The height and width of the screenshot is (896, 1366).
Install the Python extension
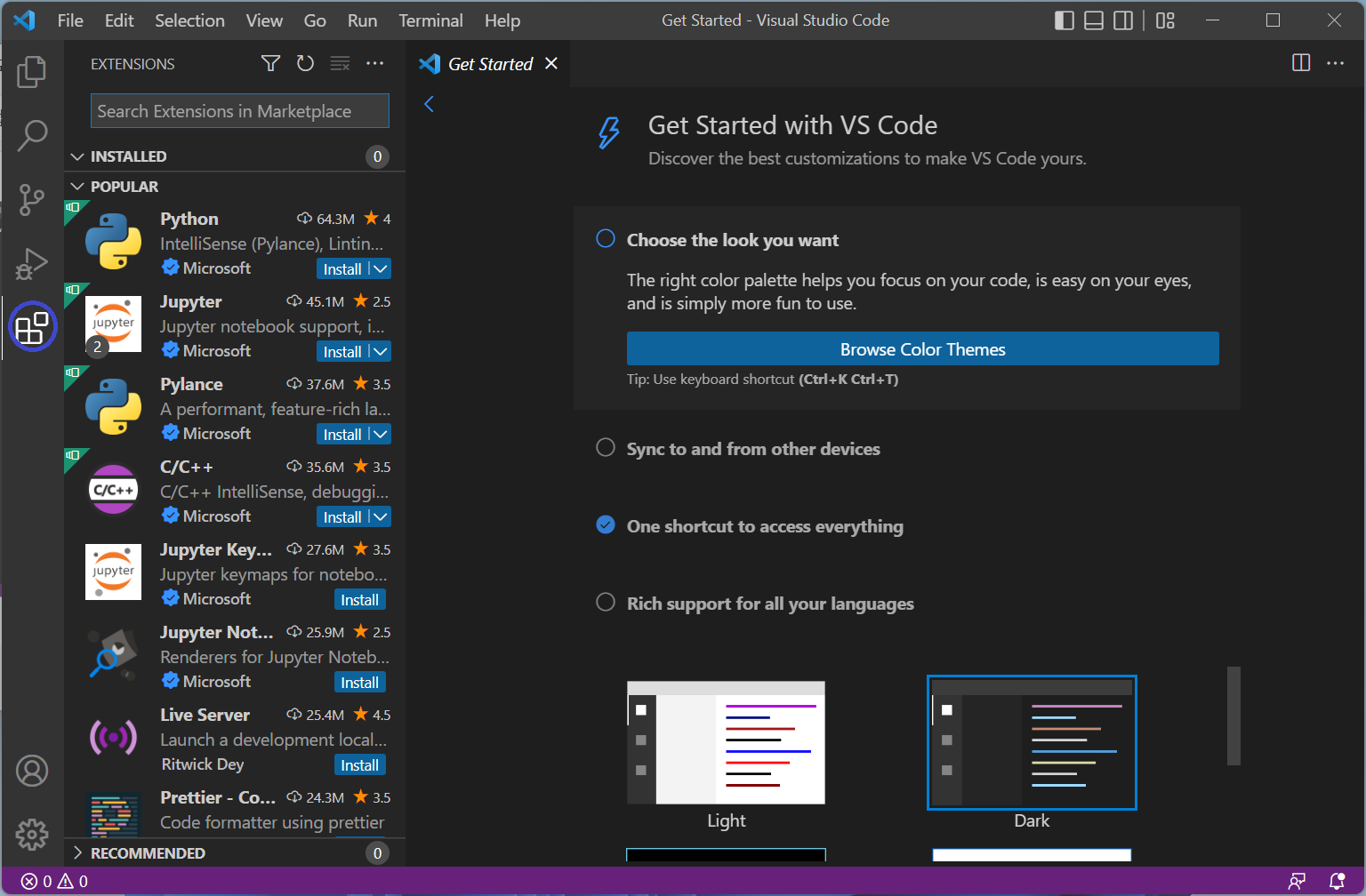pyautogui.click(x=342, y=268)
